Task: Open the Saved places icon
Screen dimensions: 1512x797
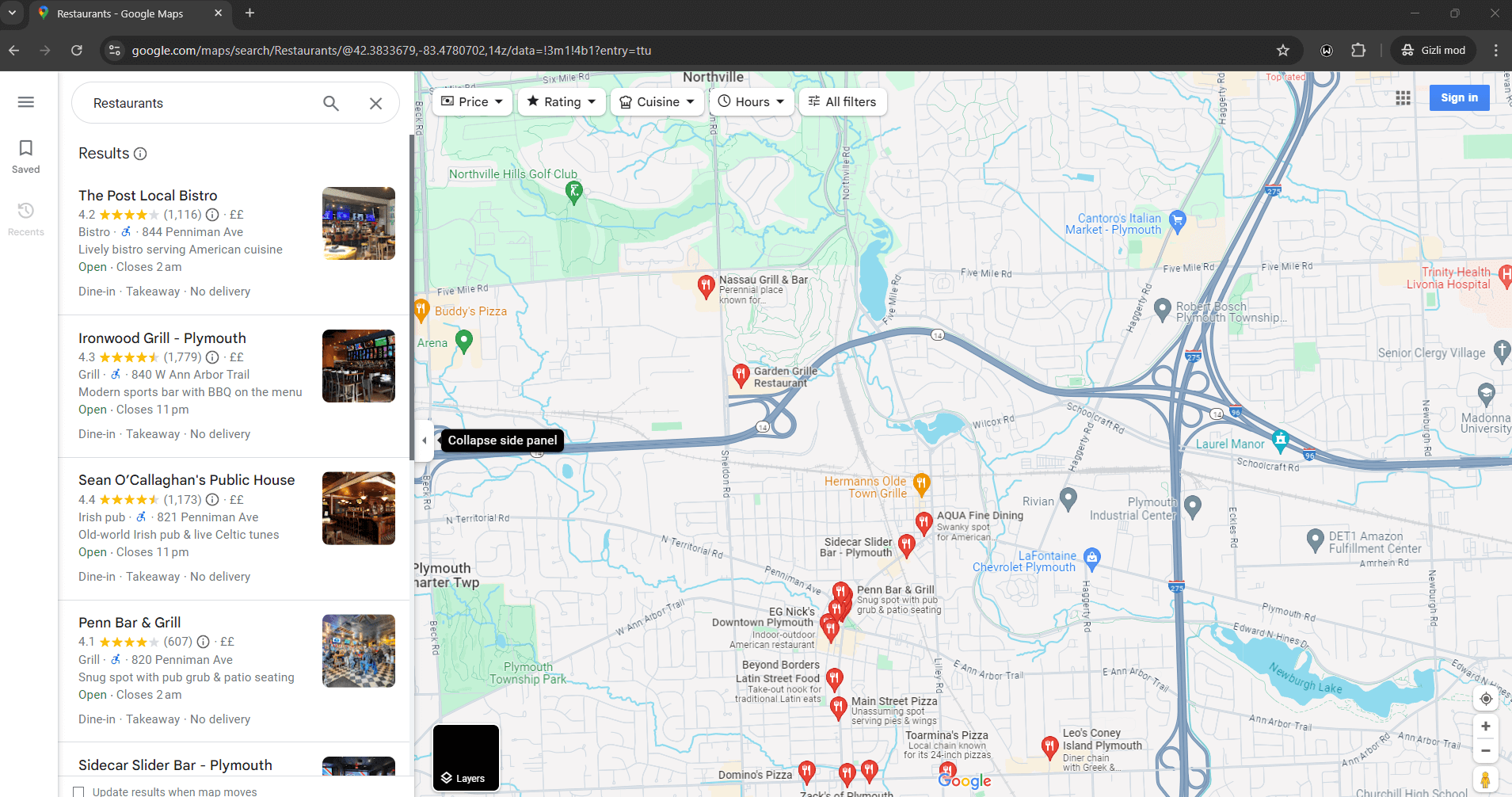Action: point(26,156)
